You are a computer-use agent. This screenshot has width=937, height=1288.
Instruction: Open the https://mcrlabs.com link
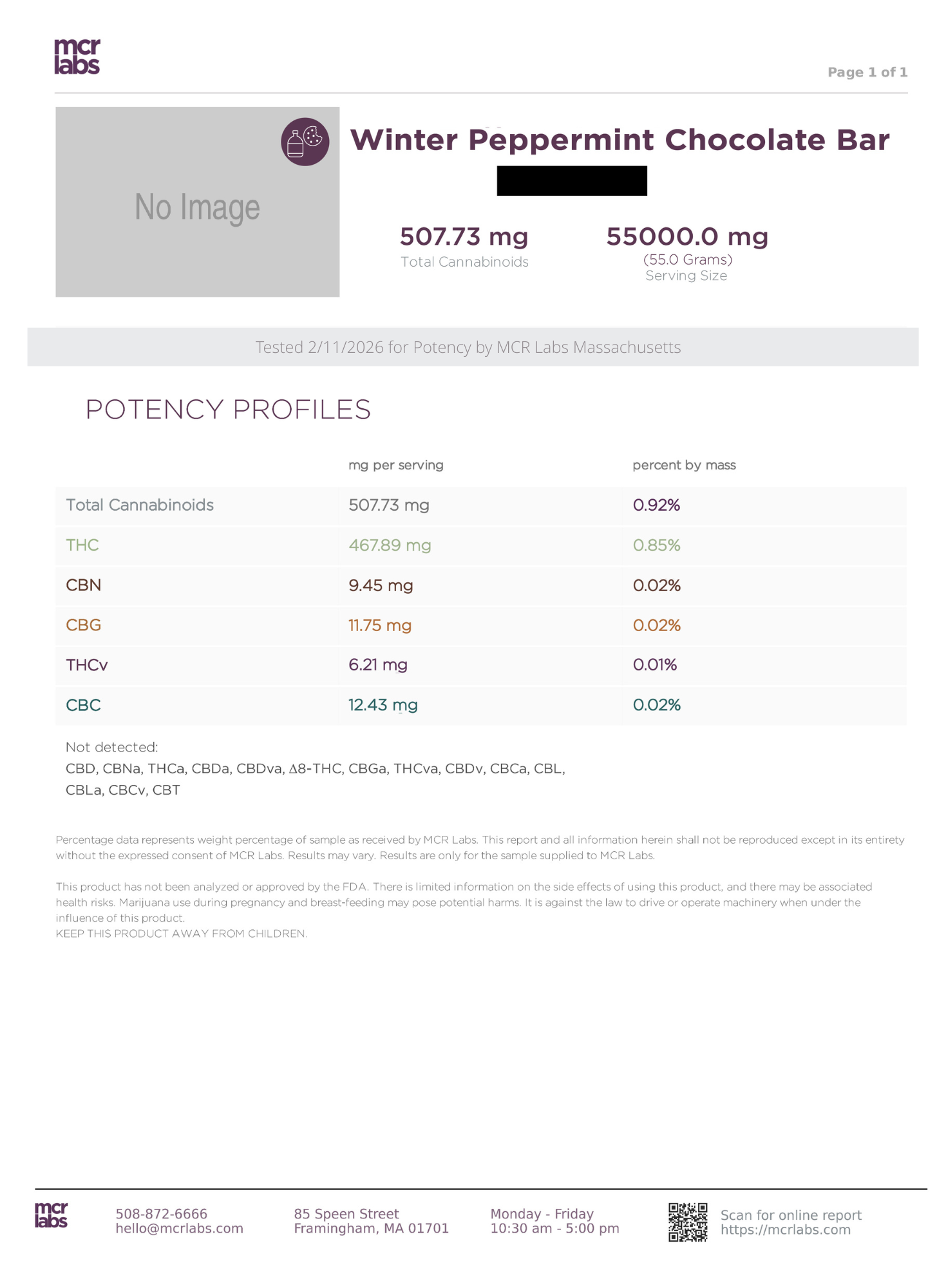(x=785, y=1230)
